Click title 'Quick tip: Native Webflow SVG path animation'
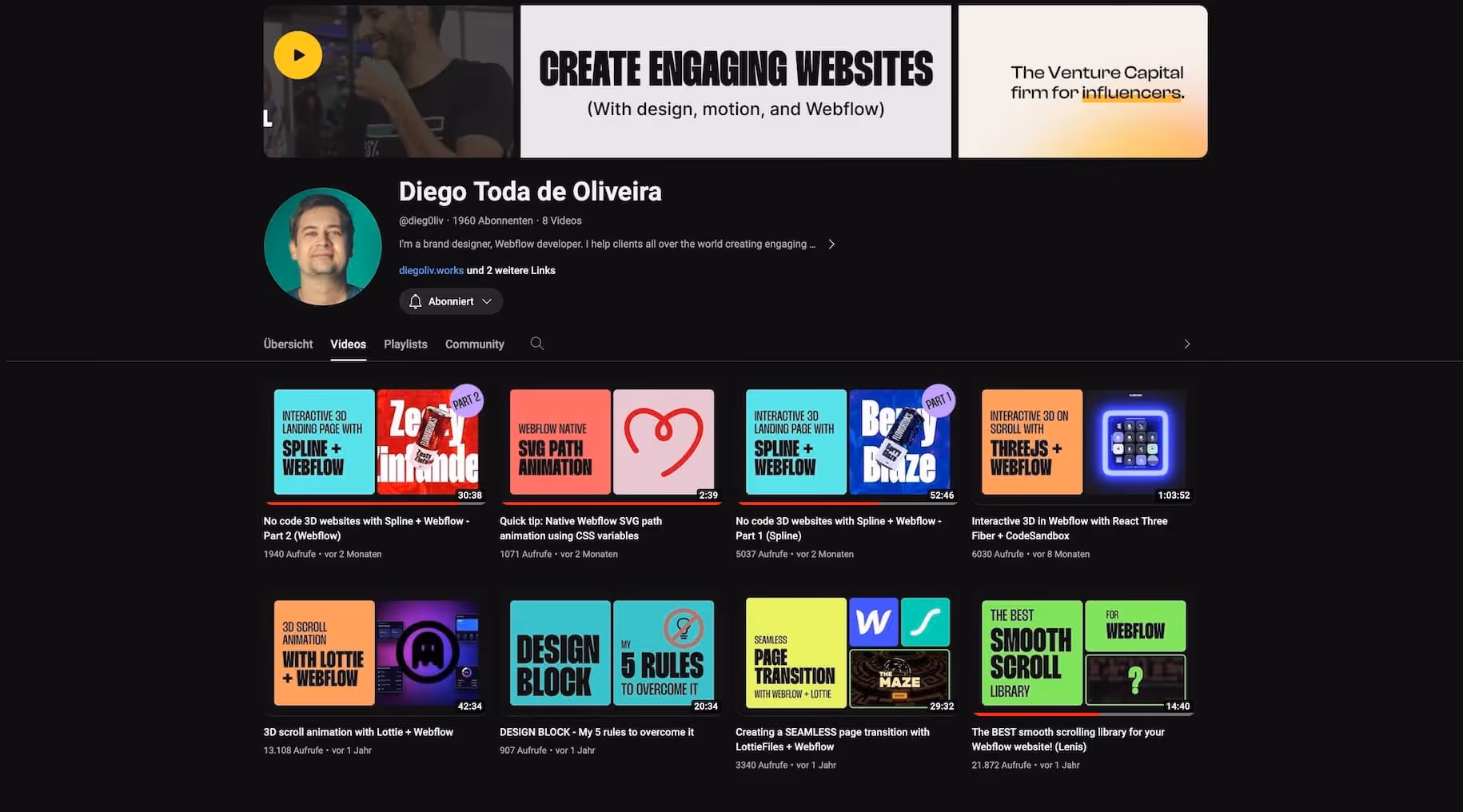Viewport: 1463px width, 812px height. click(581, 528)
